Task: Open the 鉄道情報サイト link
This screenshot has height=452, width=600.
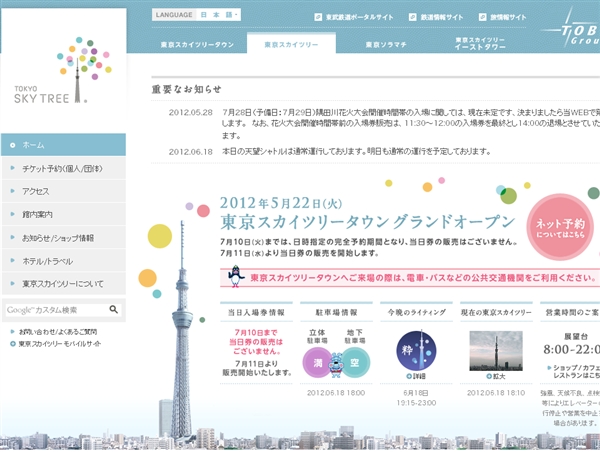Action: click(436, 17)
